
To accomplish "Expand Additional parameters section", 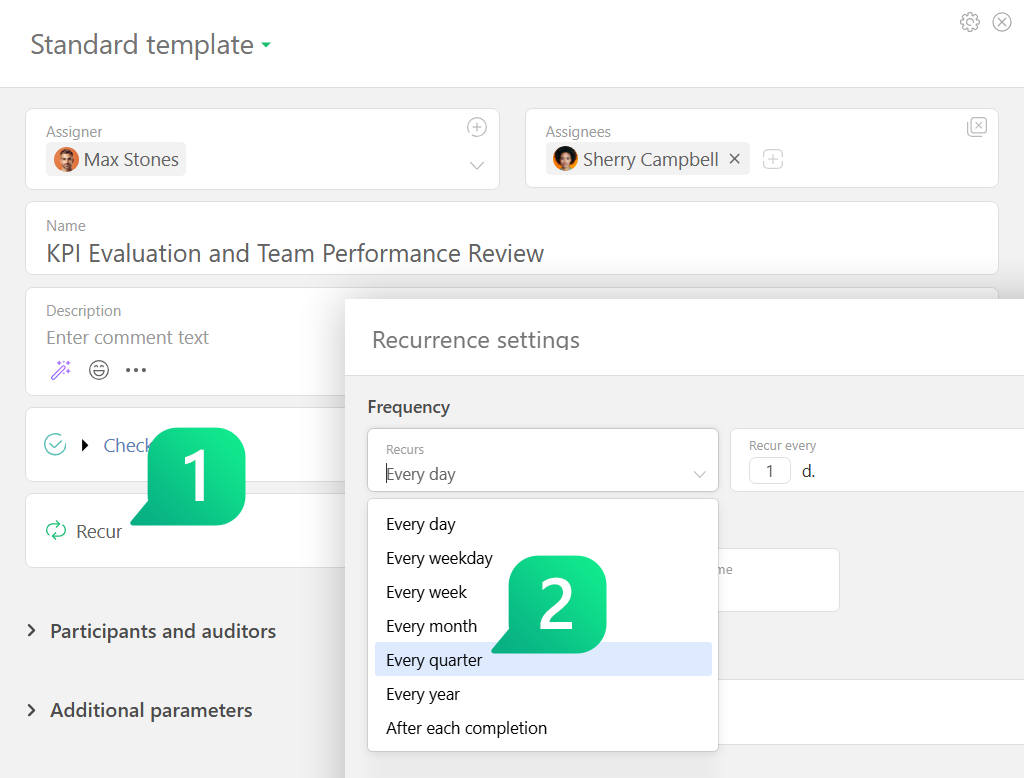I will 140,710.
